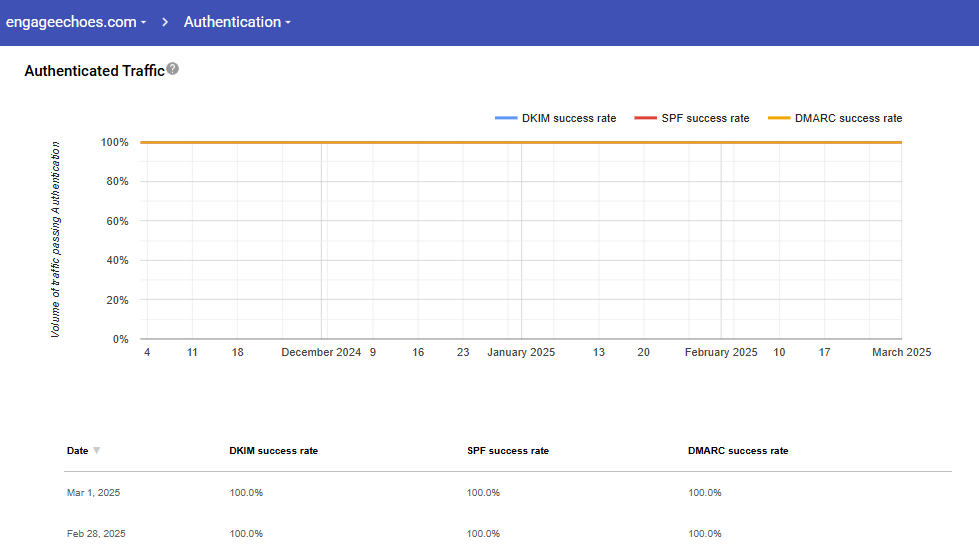Toggle SPF success rate legend label
This screenshot has width=979, height=551.
coord(705,118)
